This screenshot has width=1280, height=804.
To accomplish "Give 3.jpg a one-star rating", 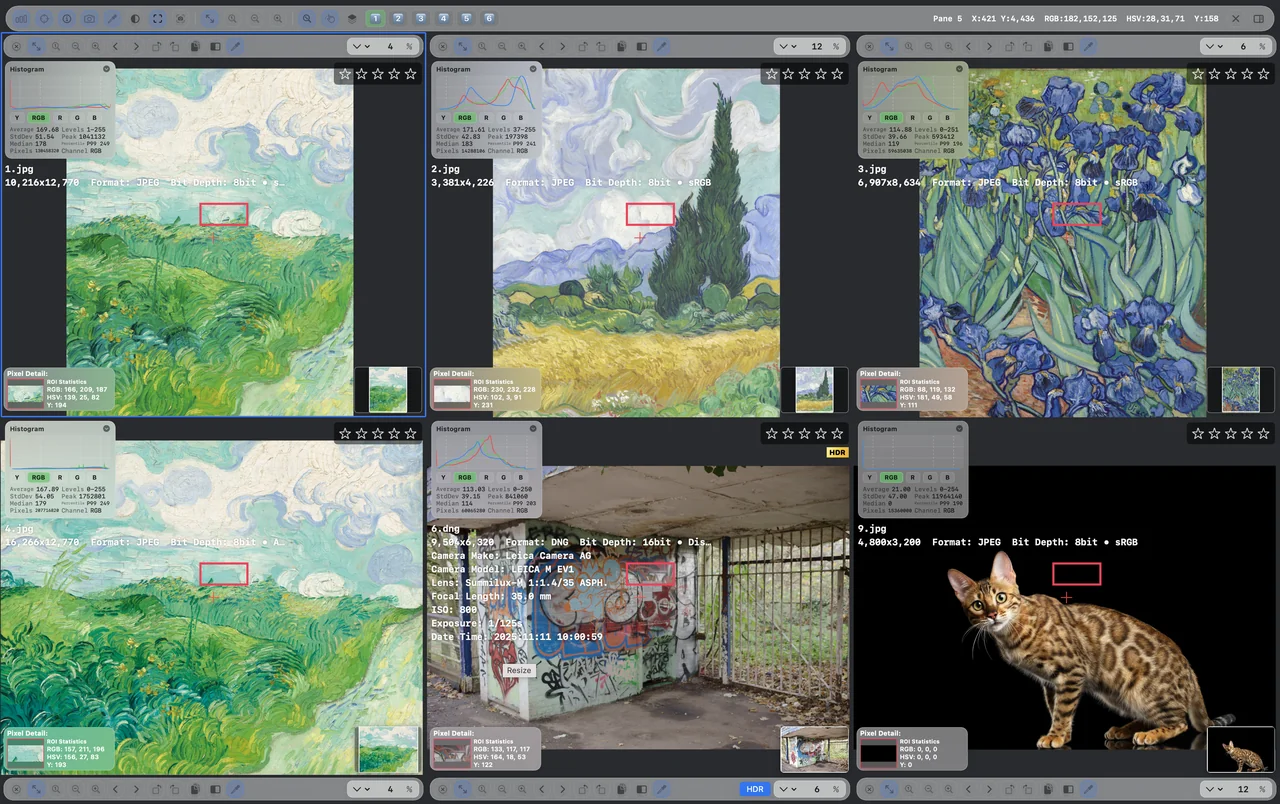I will pos(1198,74).
